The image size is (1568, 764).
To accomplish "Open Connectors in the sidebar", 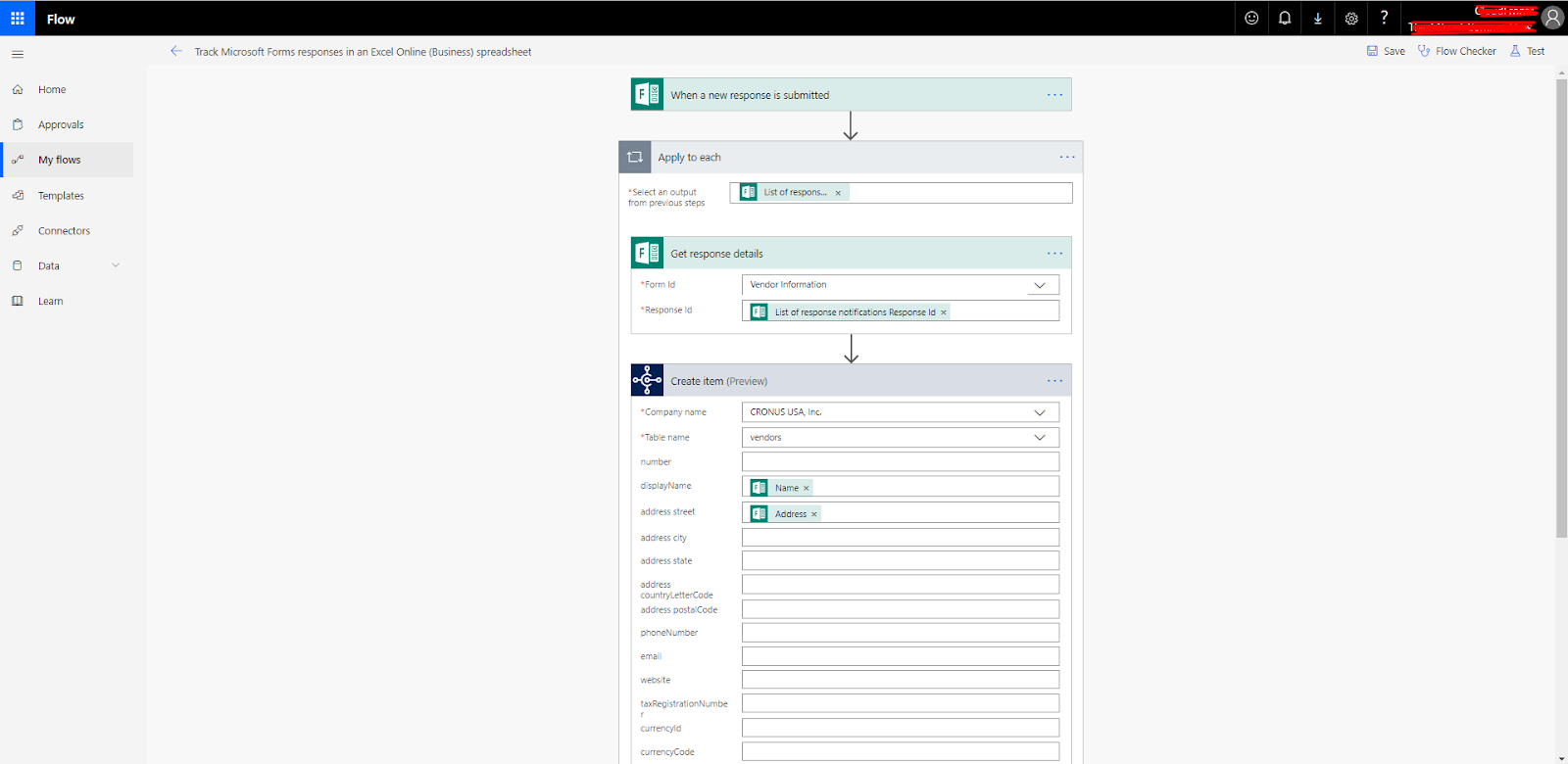I will coord(67,230).
